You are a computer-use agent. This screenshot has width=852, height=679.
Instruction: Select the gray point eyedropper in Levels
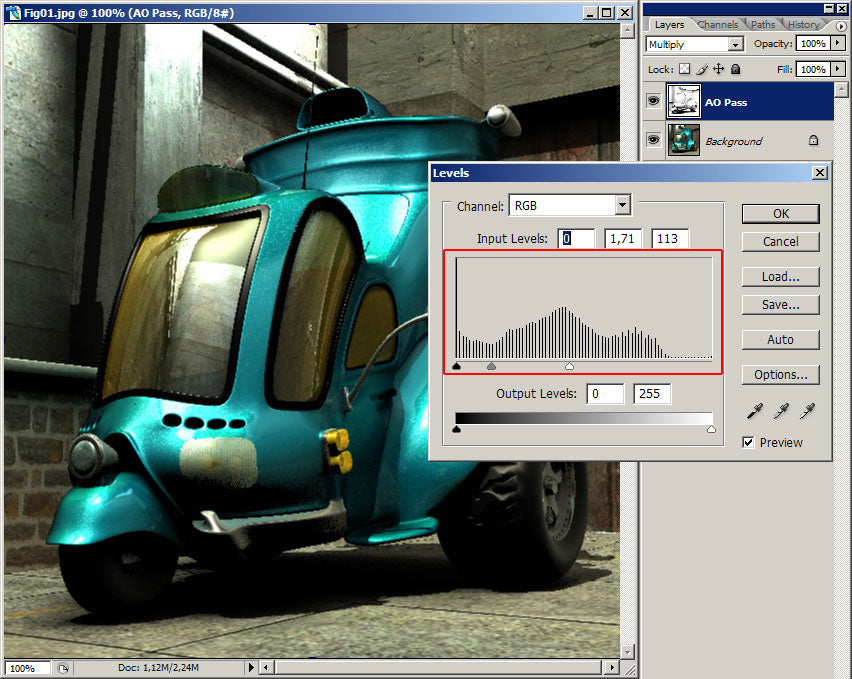click(x=781, y=410)
